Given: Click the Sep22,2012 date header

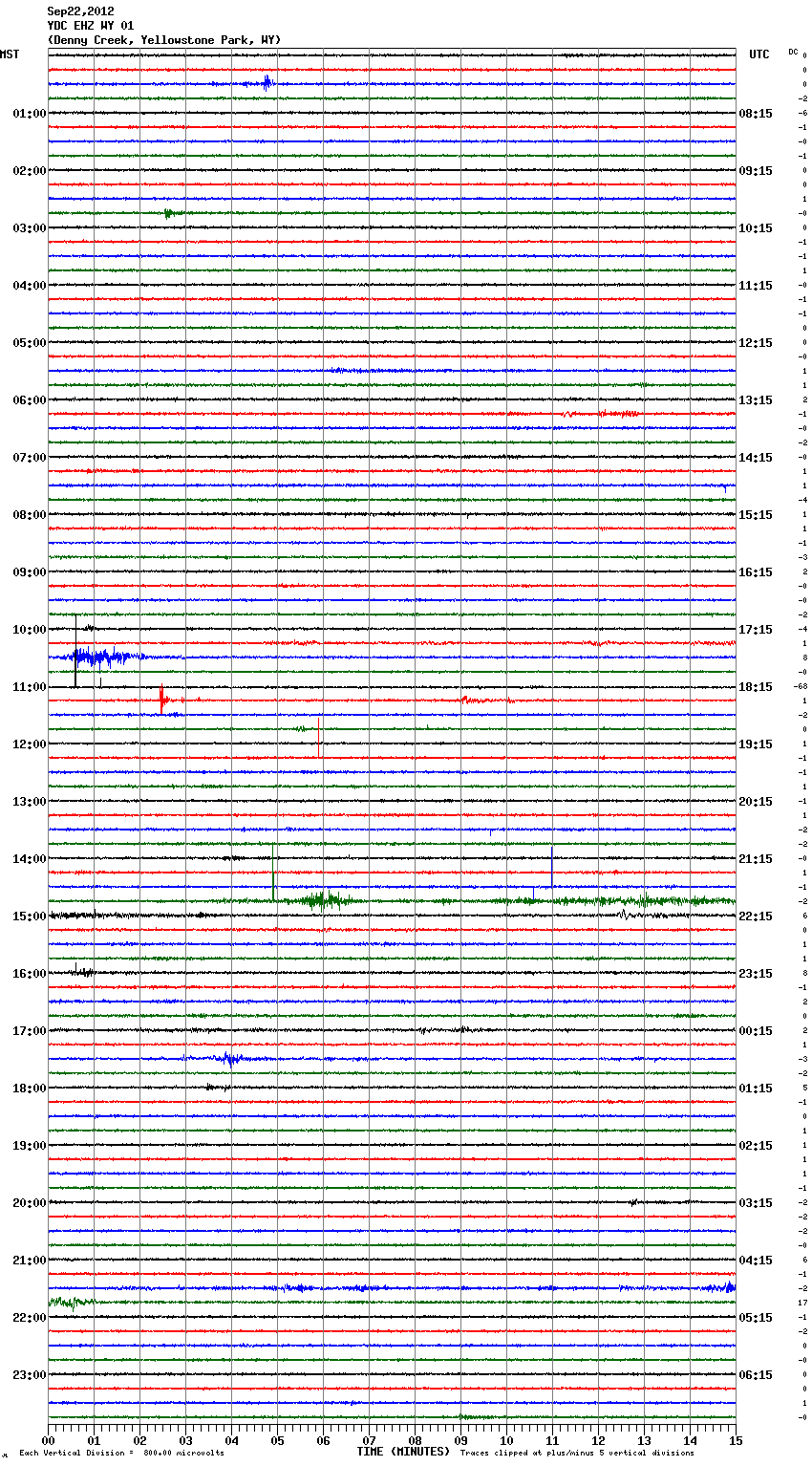Looking at the screenshot, I should (80, 11).
